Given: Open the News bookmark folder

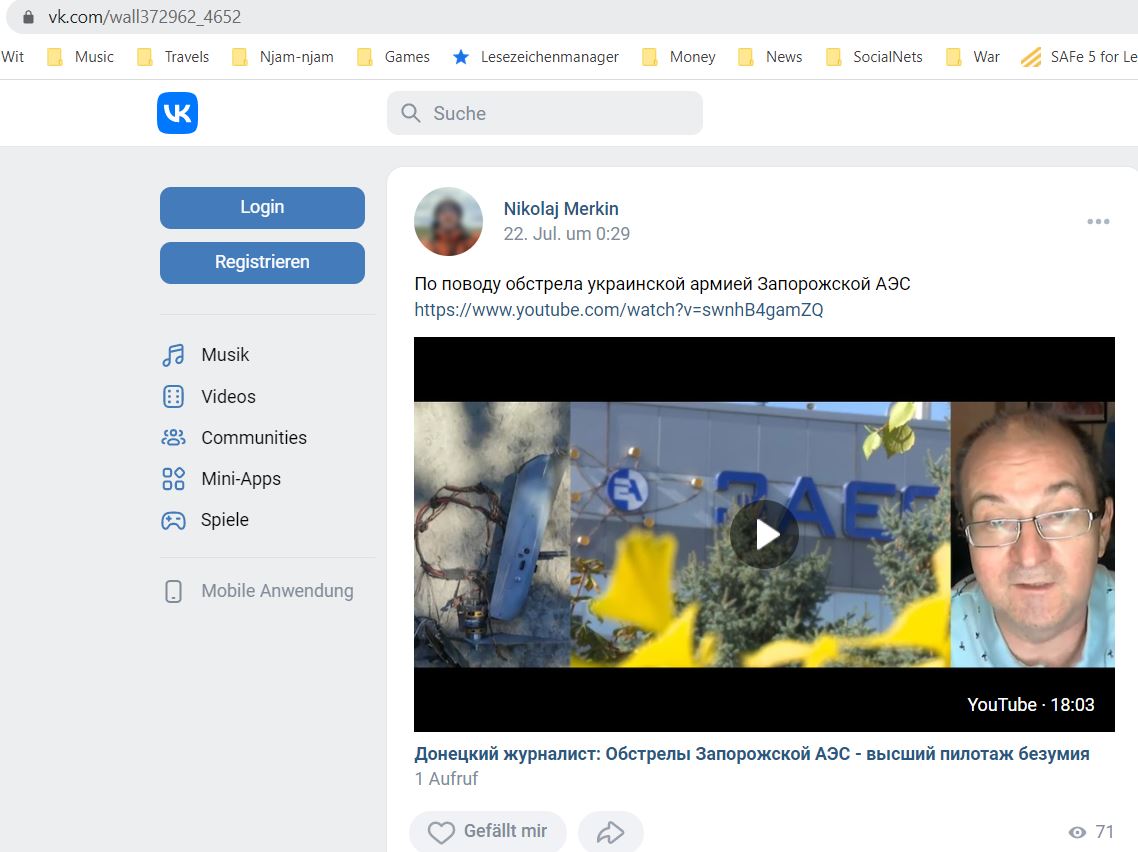Looking at the screenshot, I should (770, 57).
